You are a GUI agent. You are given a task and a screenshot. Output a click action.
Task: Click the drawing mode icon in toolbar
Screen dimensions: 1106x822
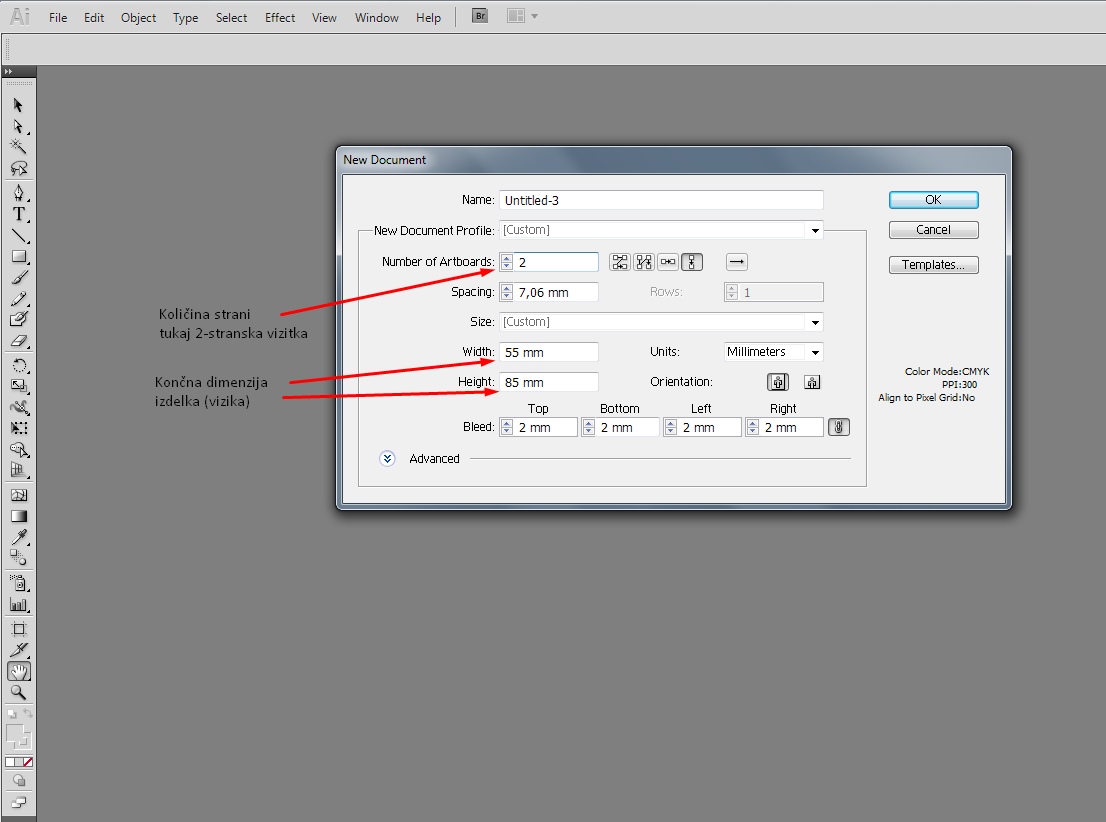point(18,780)
